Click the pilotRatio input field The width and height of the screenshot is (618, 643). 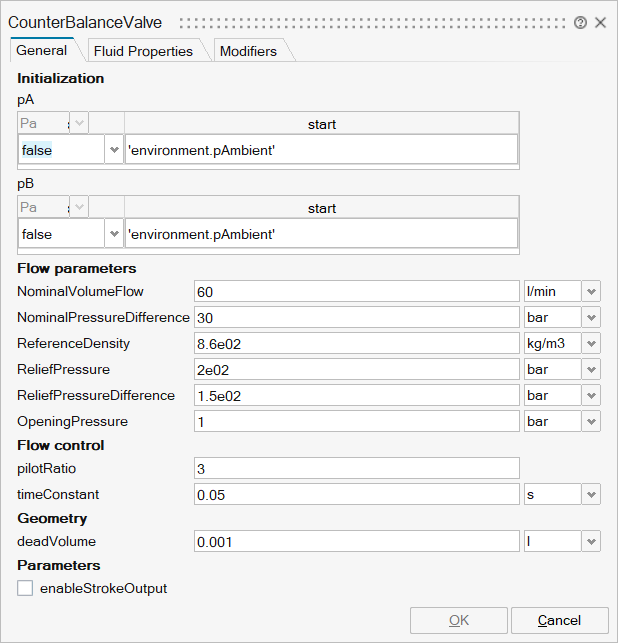(356, 468)
